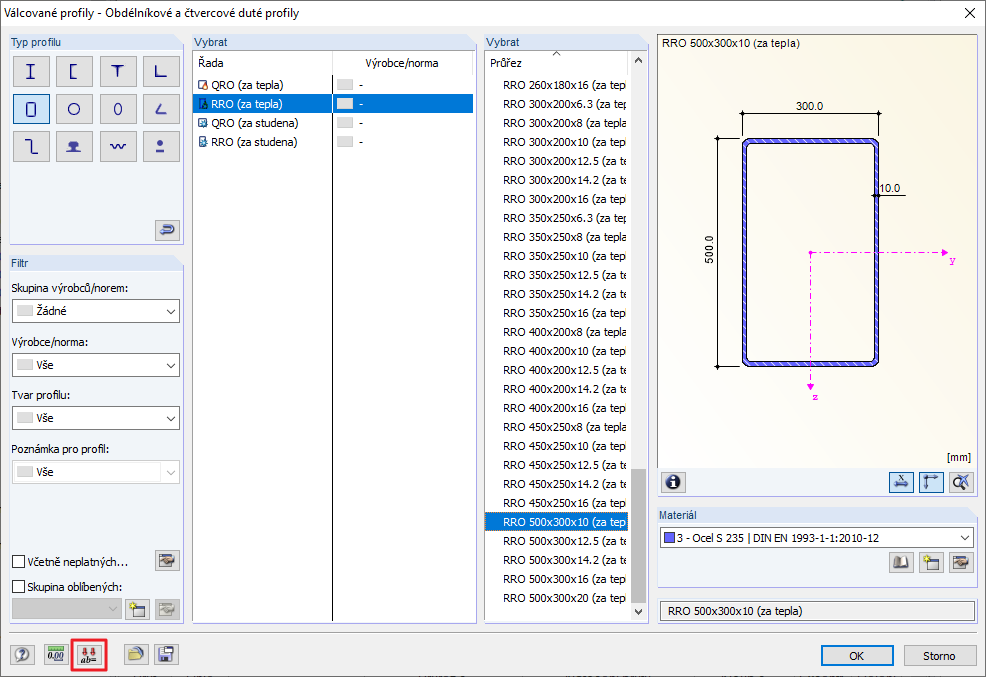Select the rectangular hollow profile type icon
The image size is (986, 677).
click(31, 109)
